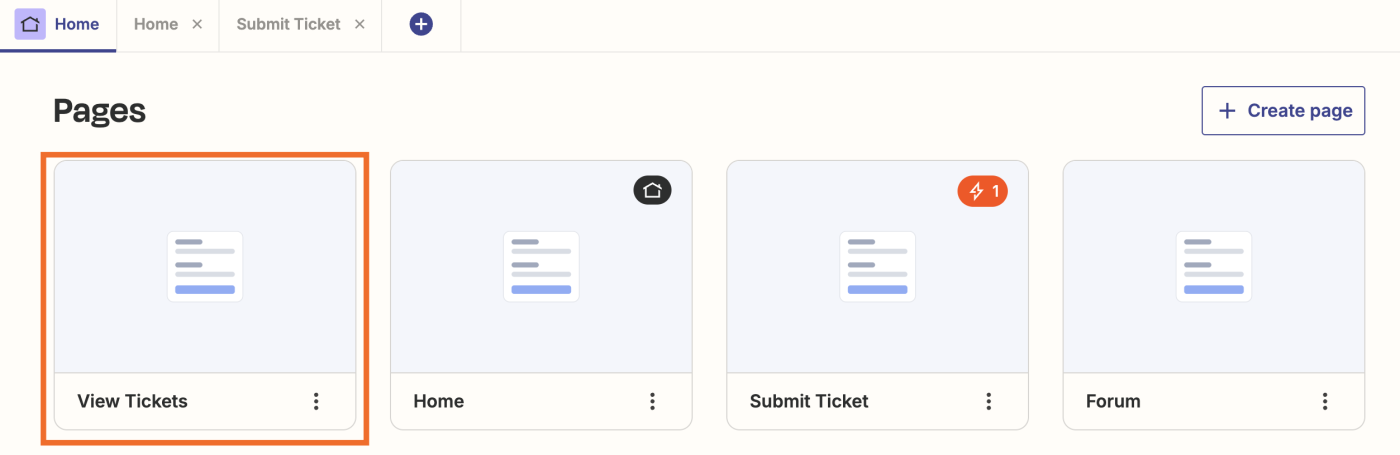Click the View Tickets page title
This screenshot has height=455, width=1400.
tap(132, 401)
